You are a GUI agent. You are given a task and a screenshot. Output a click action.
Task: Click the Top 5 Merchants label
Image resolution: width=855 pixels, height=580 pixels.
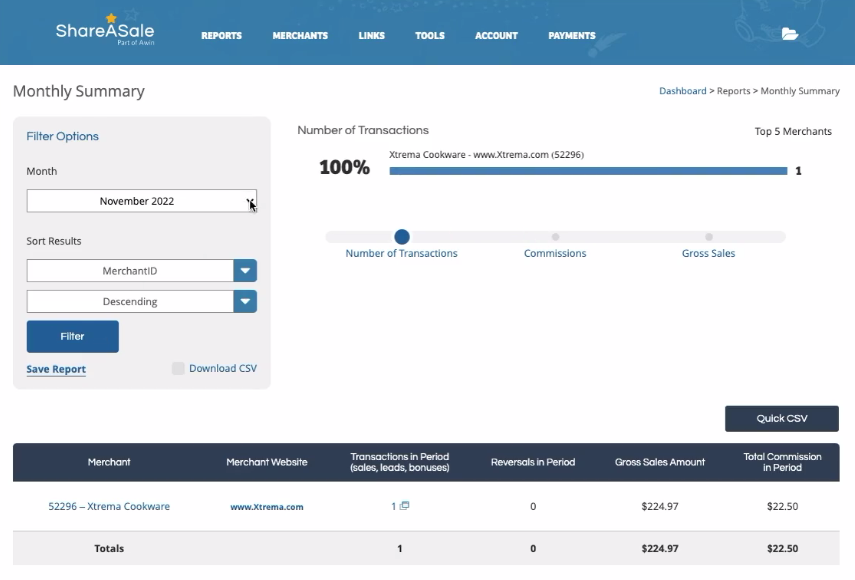pos(793,131)
